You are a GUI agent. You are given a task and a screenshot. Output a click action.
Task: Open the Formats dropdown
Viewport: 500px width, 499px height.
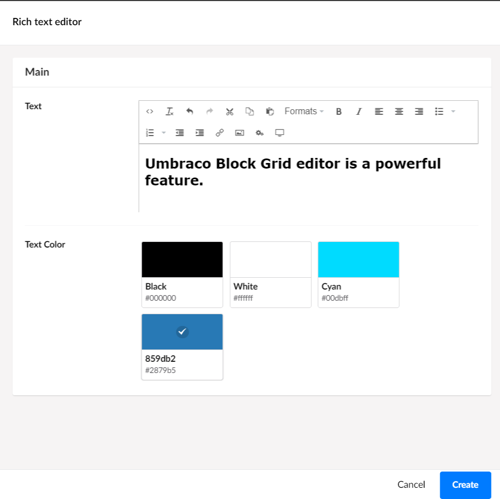[x=304, y=111]
